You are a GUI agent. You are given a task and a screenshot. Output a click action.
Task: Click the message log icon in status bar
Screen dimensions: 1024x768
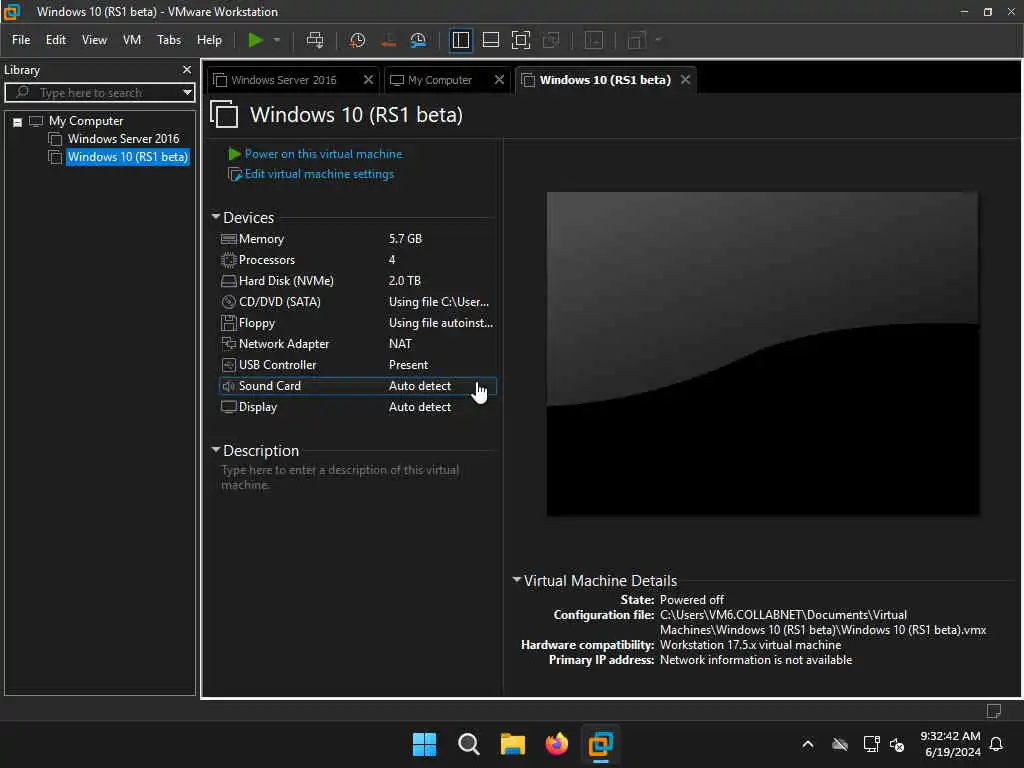pos(993,711)
